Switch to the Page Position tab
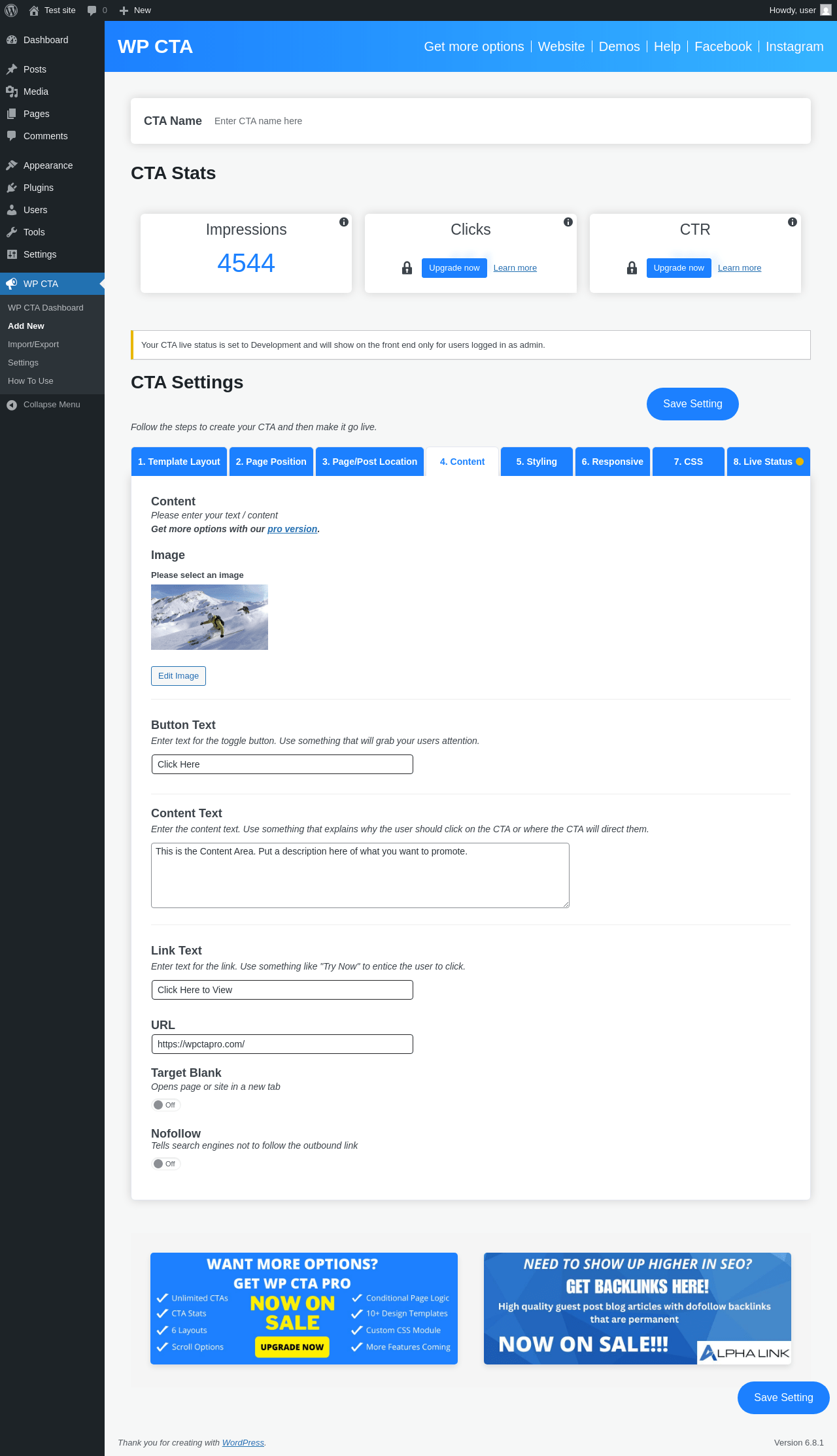 tap(271, 462)
